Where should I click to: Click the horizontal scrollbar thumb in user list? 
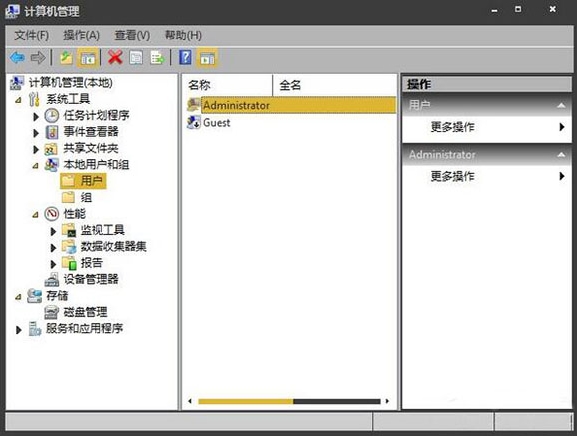click(x=245, y=401)
